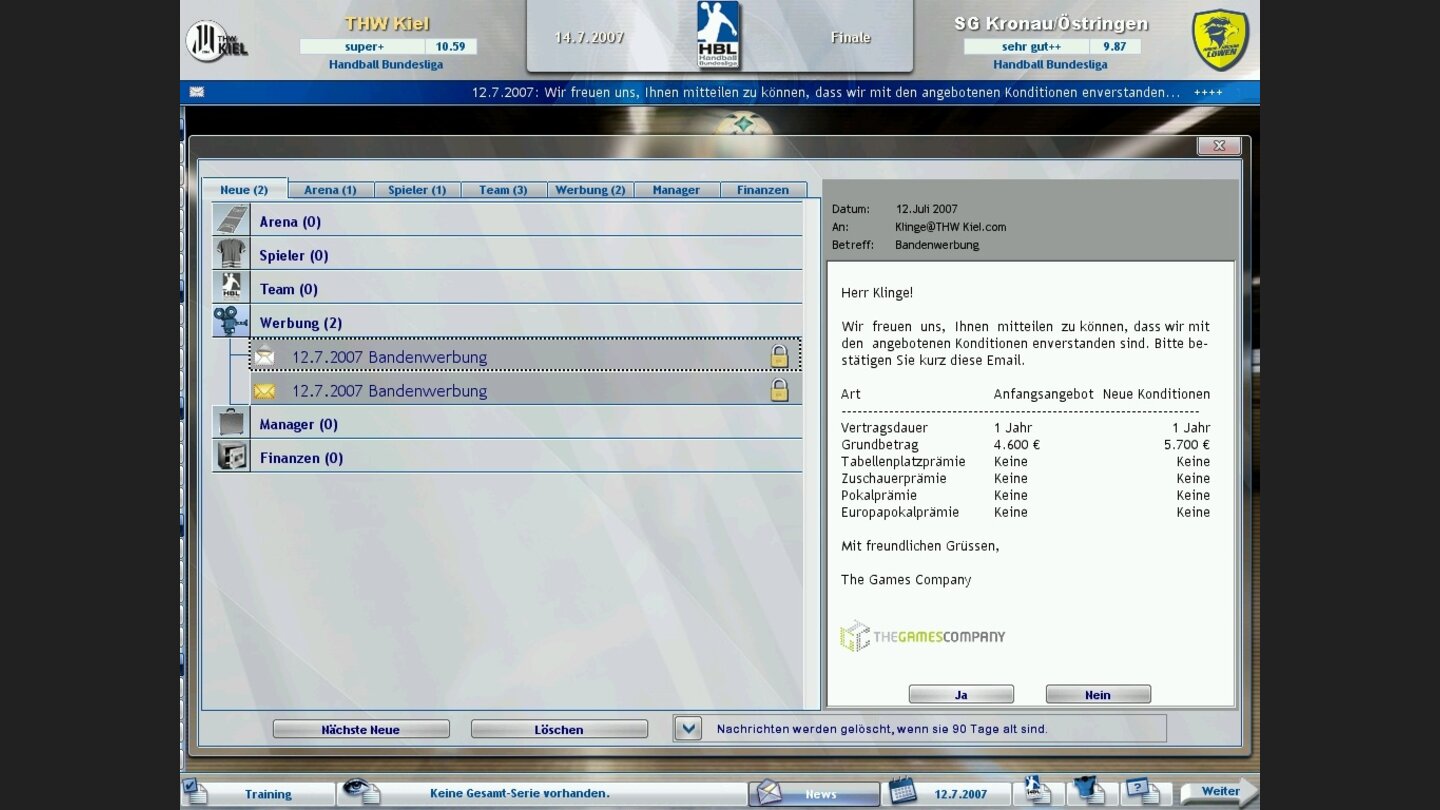Click the Klinge@THW Kiel.com recipient address
The width and height of the screenshot is (1440, 810).
(x=951, y=227)
